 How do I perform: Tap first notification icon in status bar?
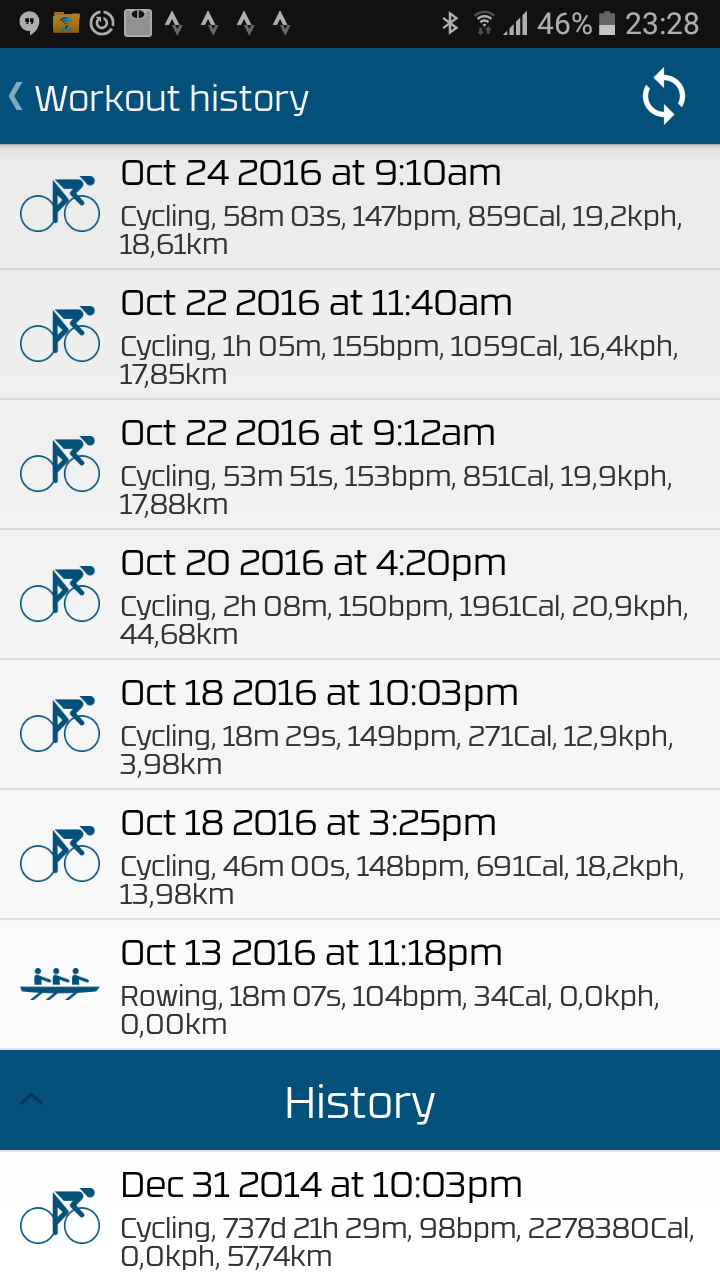point(28,23)
